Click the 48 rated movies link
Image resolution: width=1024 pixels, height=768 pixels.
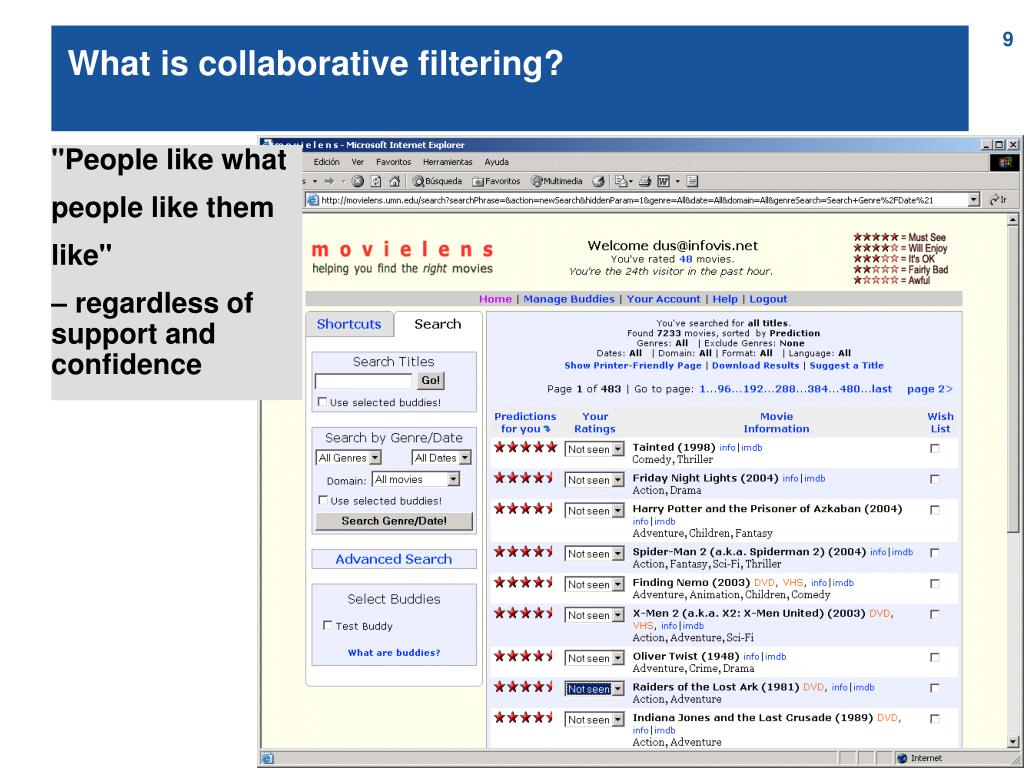(x=686, y=259)
